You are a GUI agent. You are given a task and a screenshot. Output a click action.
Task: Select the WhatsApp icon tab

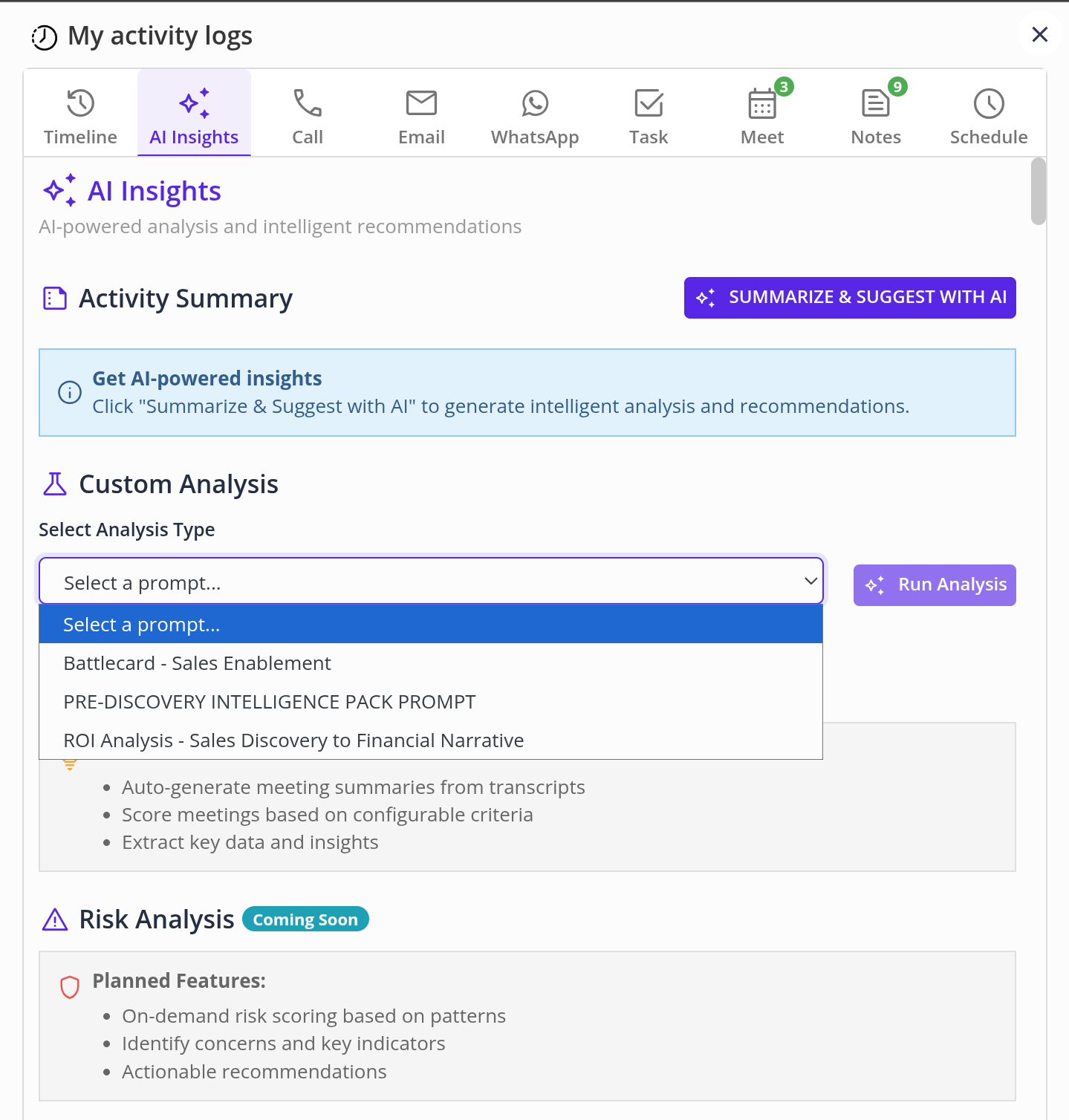coord(535,104)
